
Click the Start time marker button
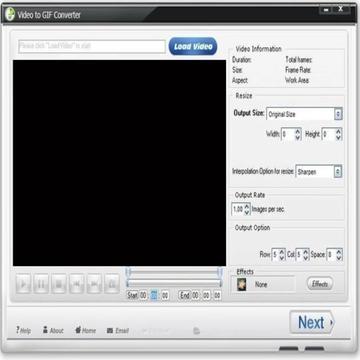pyautogui.click(x=132, y=296)
